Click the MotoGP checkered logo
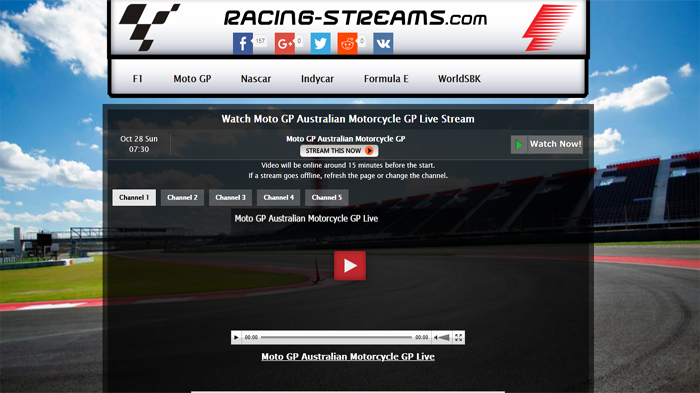 (x=149, y=27)
